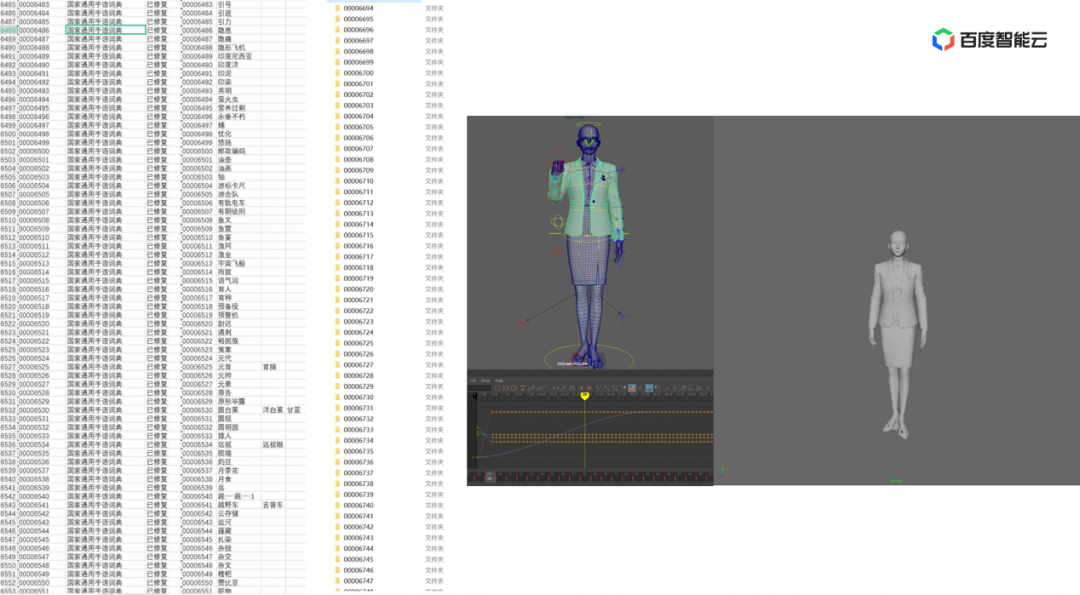
Task: Click folder icon of 00006714
Action: tap(338, 225)
